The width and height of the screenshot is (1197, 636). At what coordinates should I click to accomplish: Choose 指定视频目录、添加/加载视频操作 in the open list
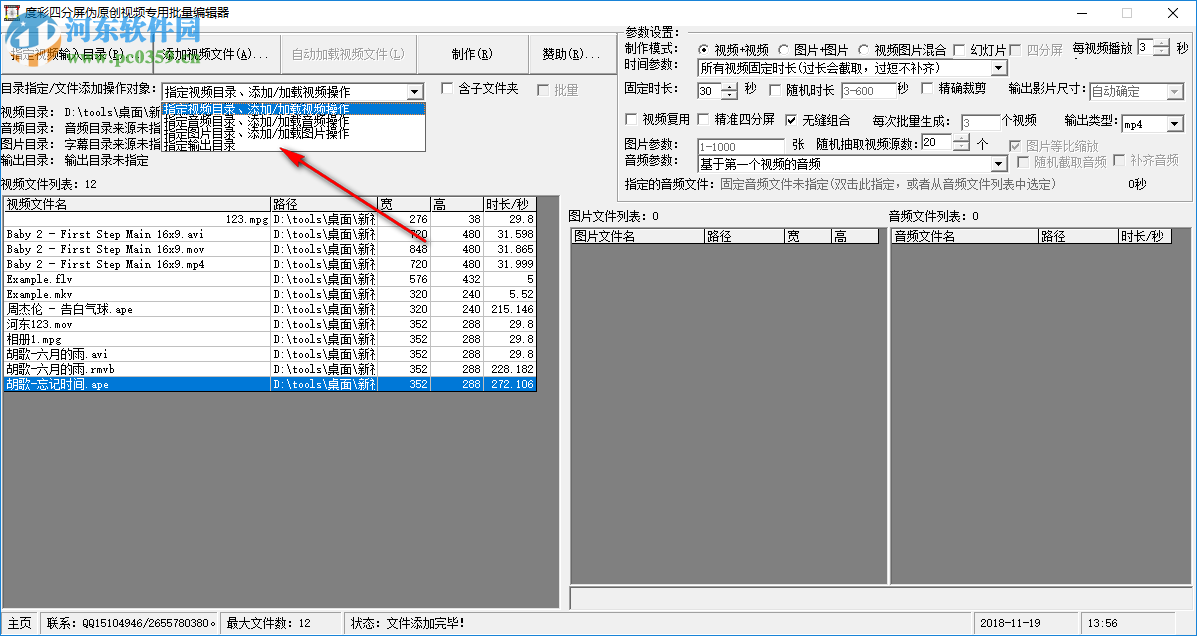point(293,108)
